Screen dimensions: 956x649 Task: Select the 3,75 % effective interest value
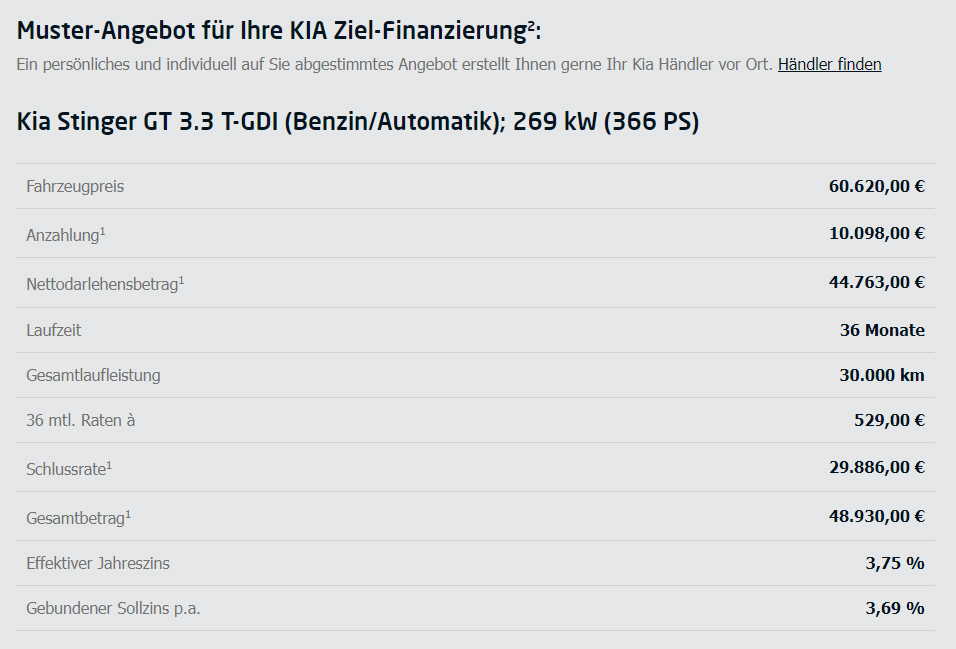[894, 563]
